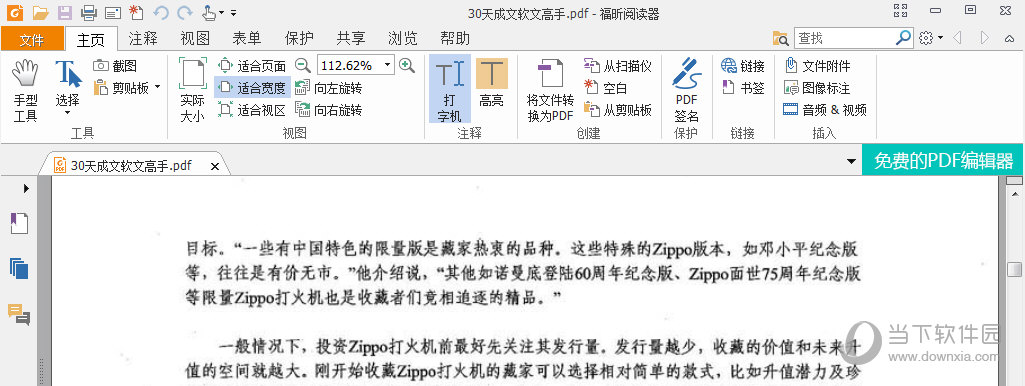Open the touch mode hand dropdown arrow
This screenshot has height=386, width=1025.
point(222,12)
